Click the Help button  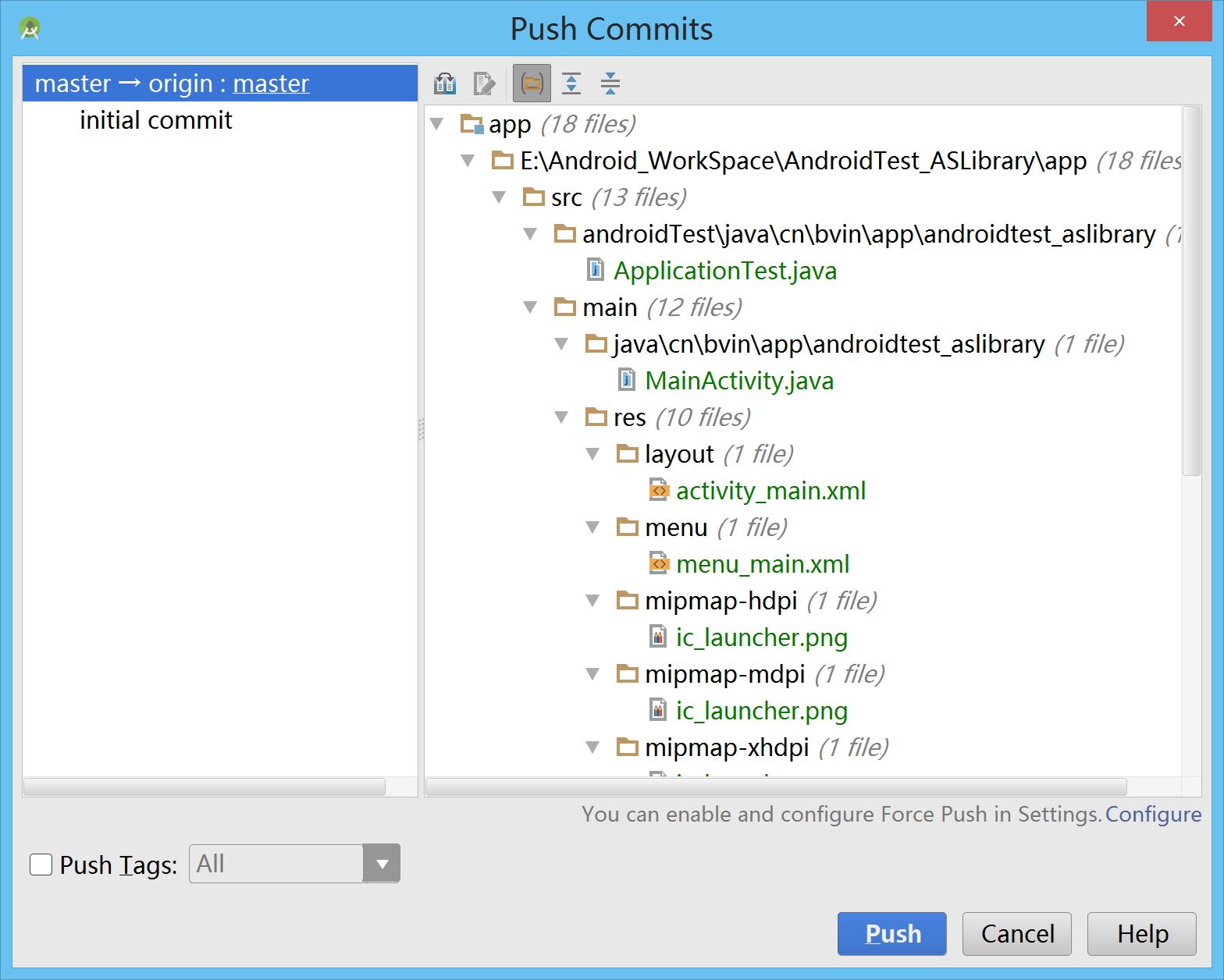click(1142, 933)
